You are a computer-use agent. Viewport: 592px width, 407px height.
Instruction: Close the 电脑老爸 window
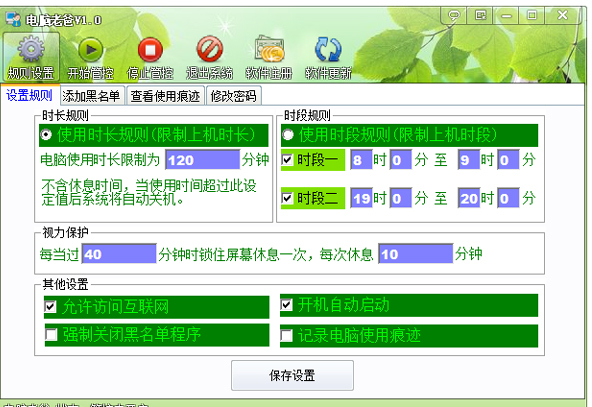(563, 15)
